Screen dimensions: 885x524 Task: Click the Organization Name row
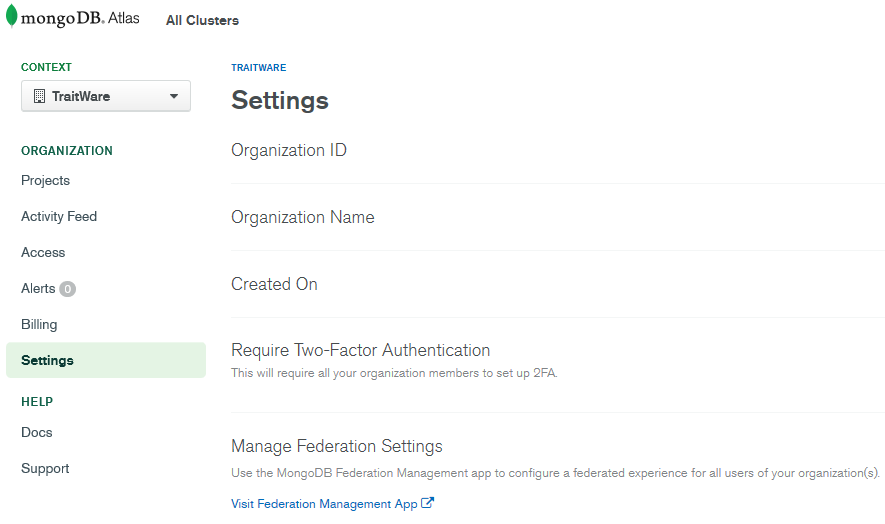558,217
